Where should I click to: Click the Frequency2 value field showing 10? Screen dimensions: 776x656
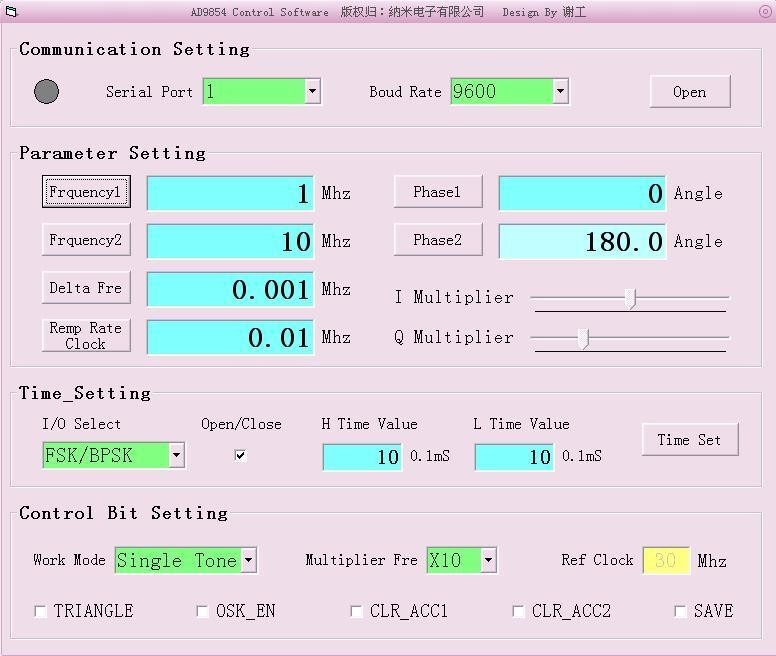(230, 241)
